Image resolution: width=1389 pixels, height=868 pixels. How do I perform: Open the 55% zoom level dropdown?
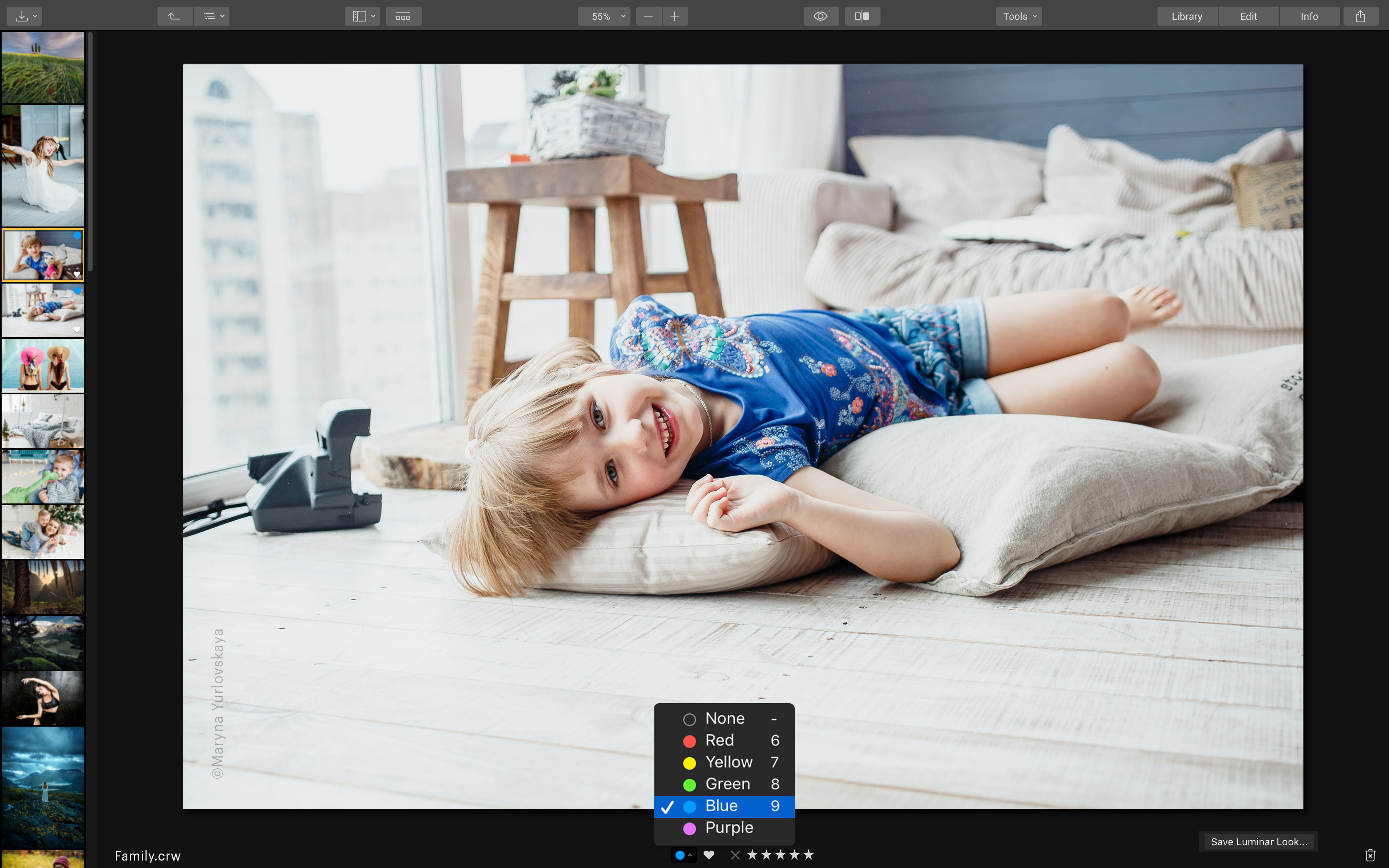(604, 16)
